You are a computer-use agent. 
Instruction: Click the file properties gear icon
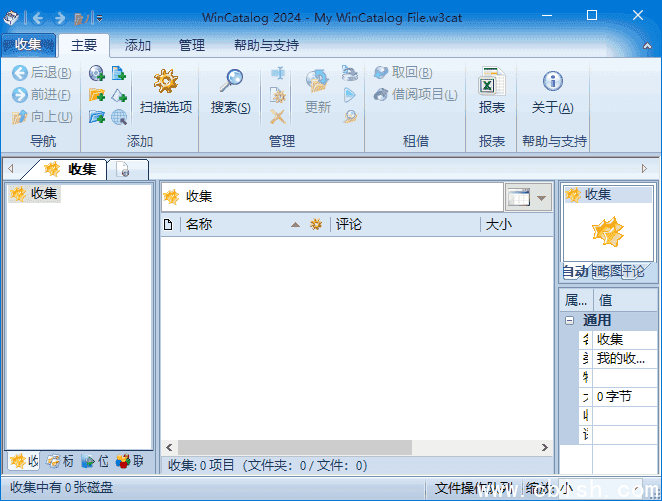point(277,95)
